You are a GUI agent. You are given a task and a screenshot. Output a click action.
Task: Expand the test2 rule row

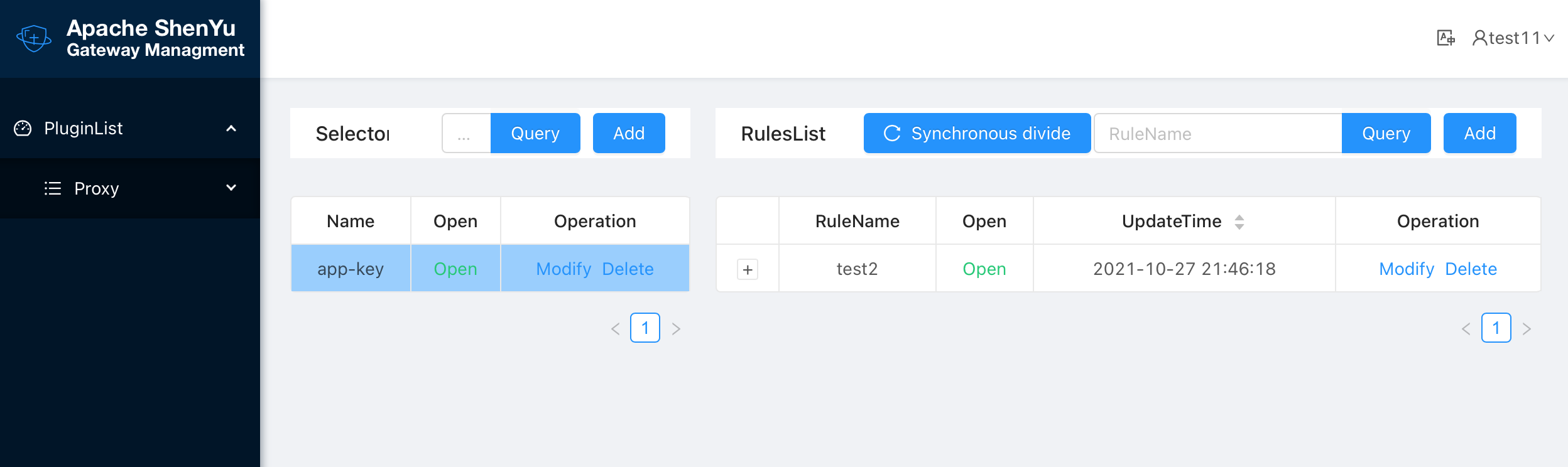[748, 269]
